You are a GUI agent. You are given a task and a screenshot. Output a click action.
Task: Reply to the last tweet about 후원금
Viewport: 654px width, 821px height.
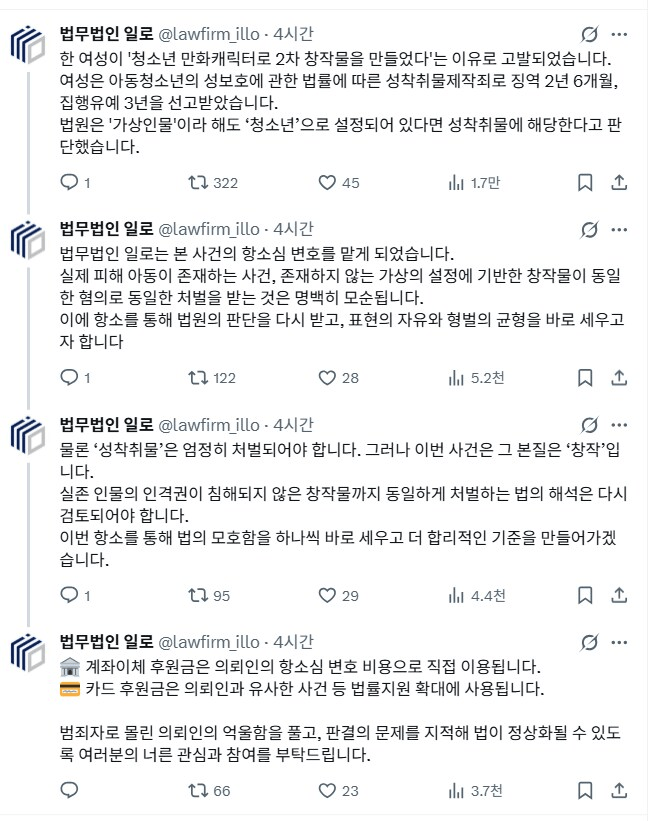point(69,790)
